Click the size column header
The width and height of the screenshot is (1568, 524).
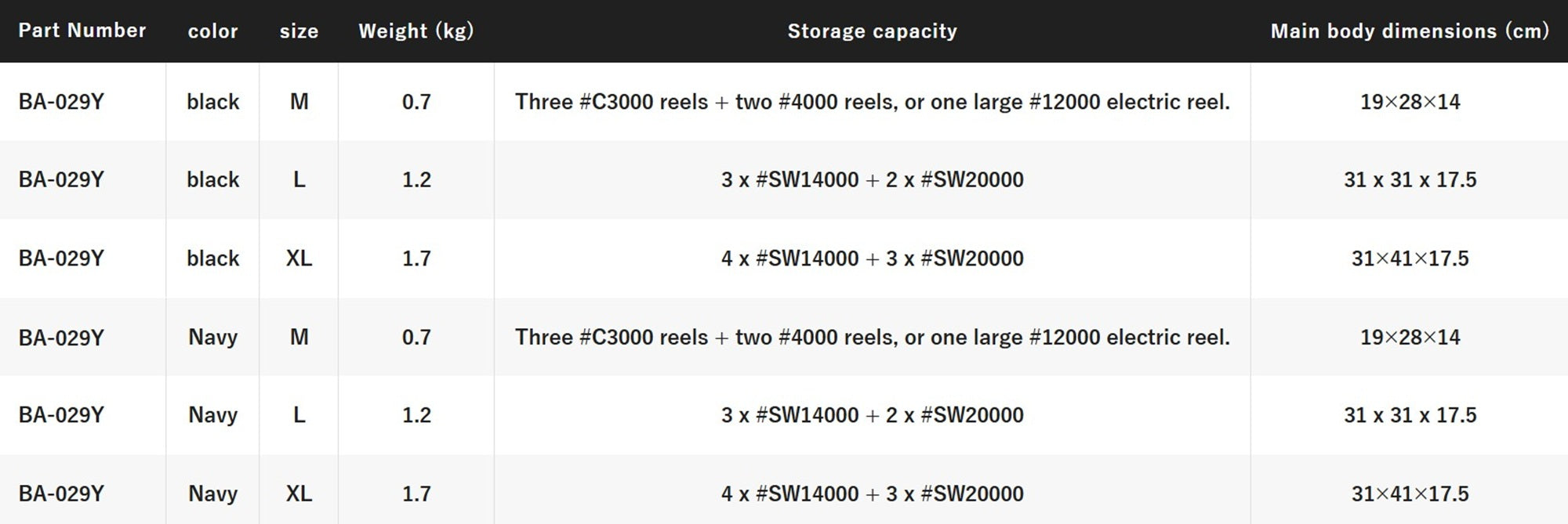tap(299, 31)
